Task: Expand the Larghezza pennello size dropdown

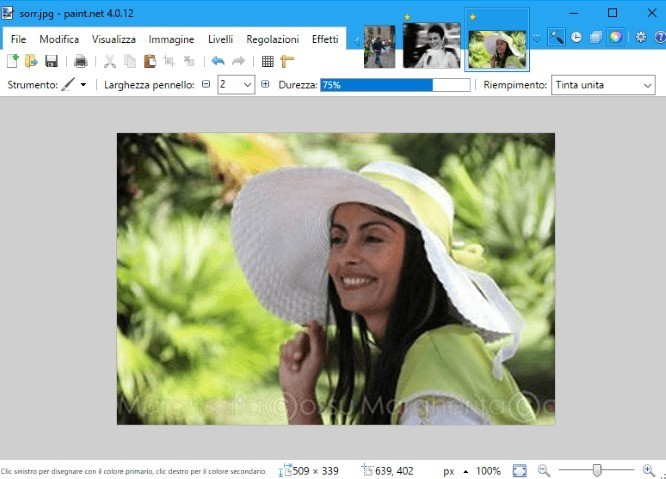Action: click(x=248, y=85)
